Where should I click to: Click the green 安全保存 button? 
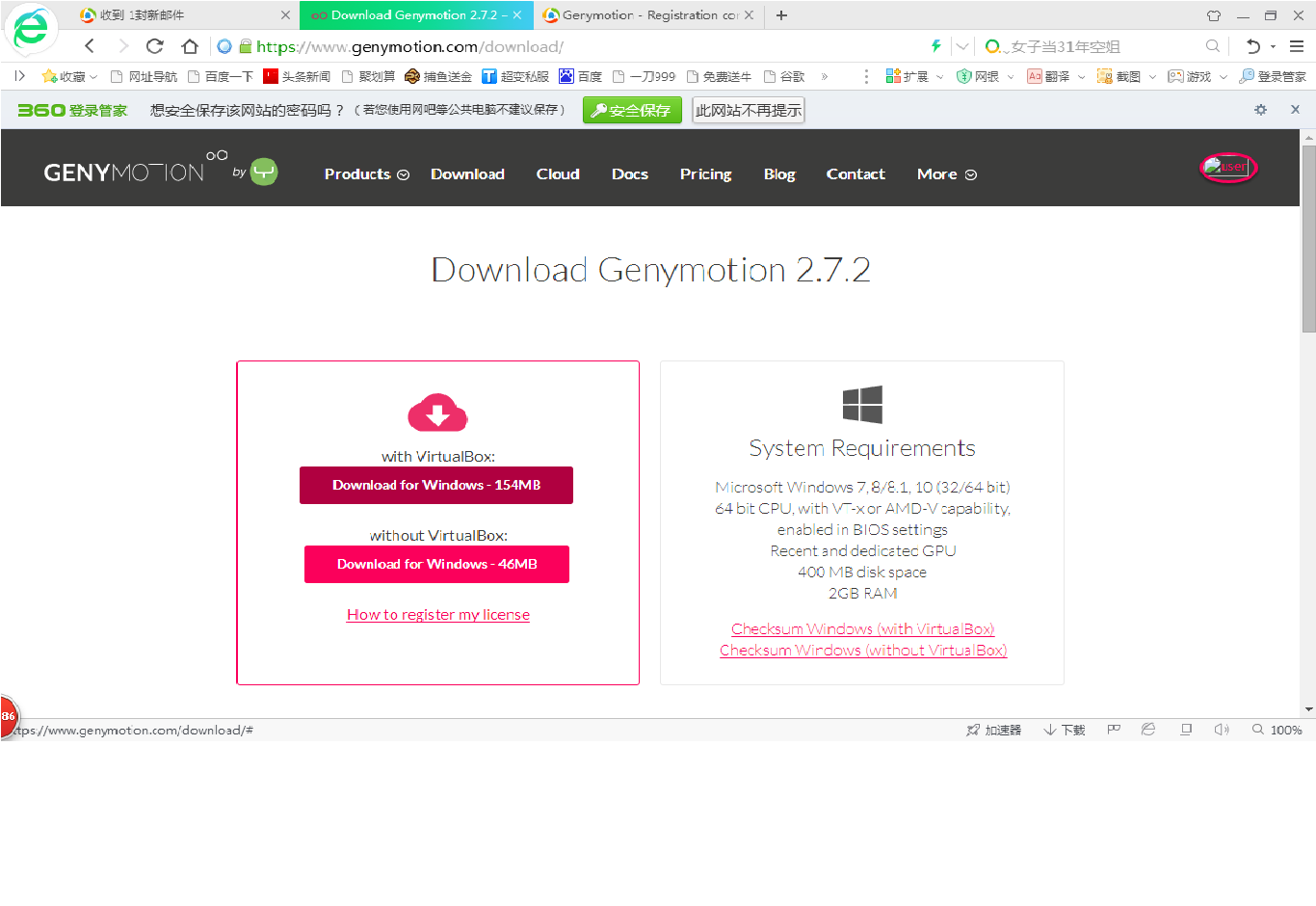[x=632, y=110]
